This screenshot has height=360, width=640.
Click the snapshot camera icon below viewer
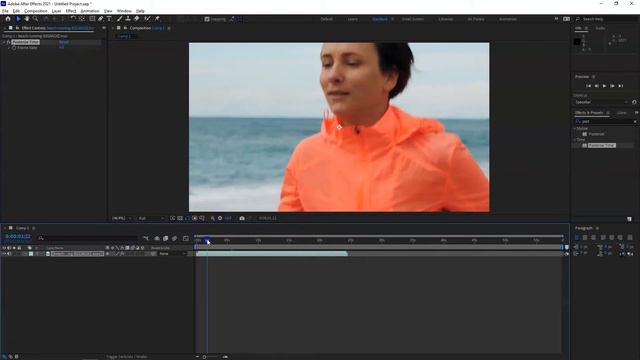[242, 218]
